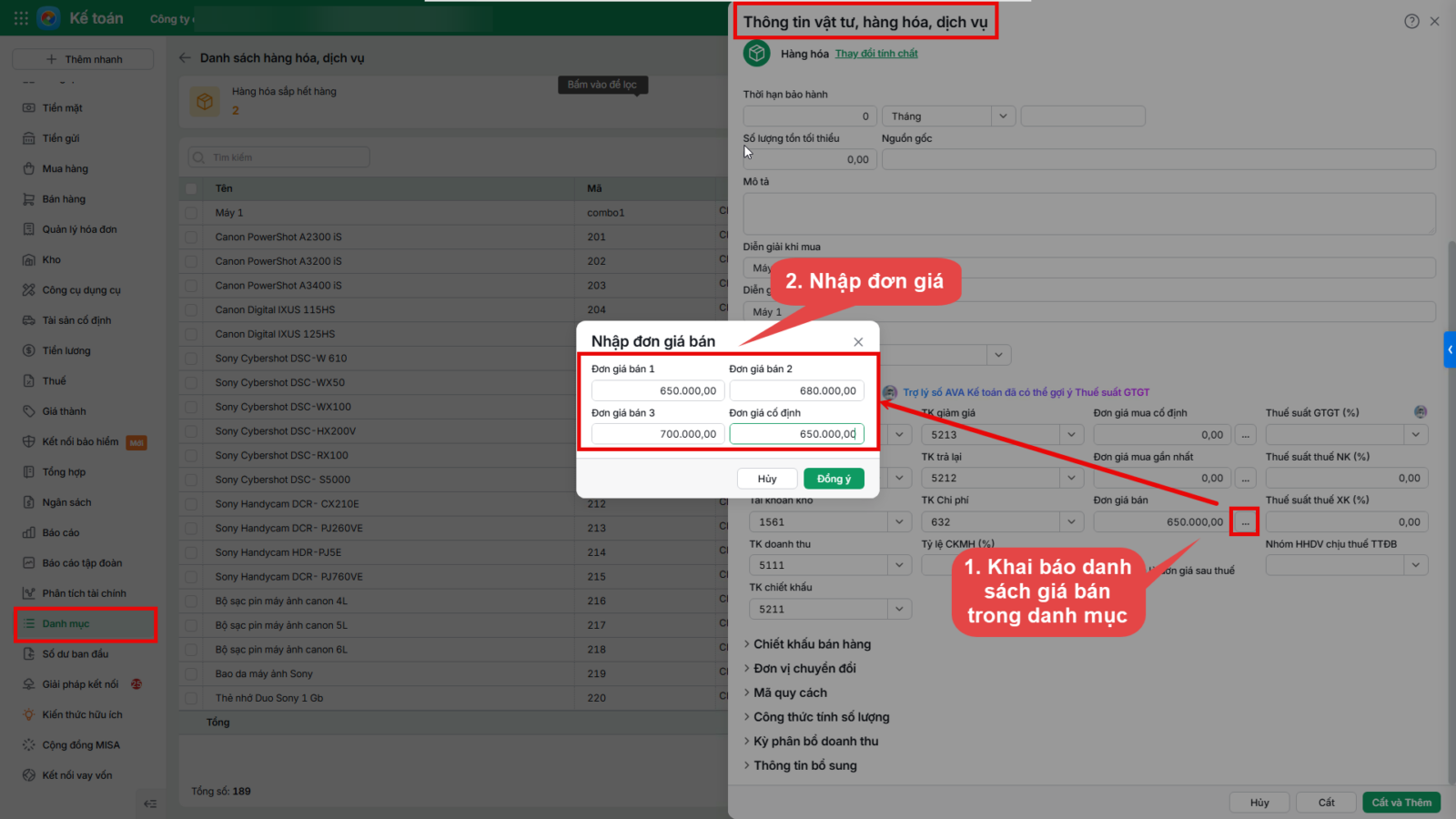Screen dimensions: 1456x819
Task: Open the TK chiết khấu 5211 dropdown
Action: point(899,609)
